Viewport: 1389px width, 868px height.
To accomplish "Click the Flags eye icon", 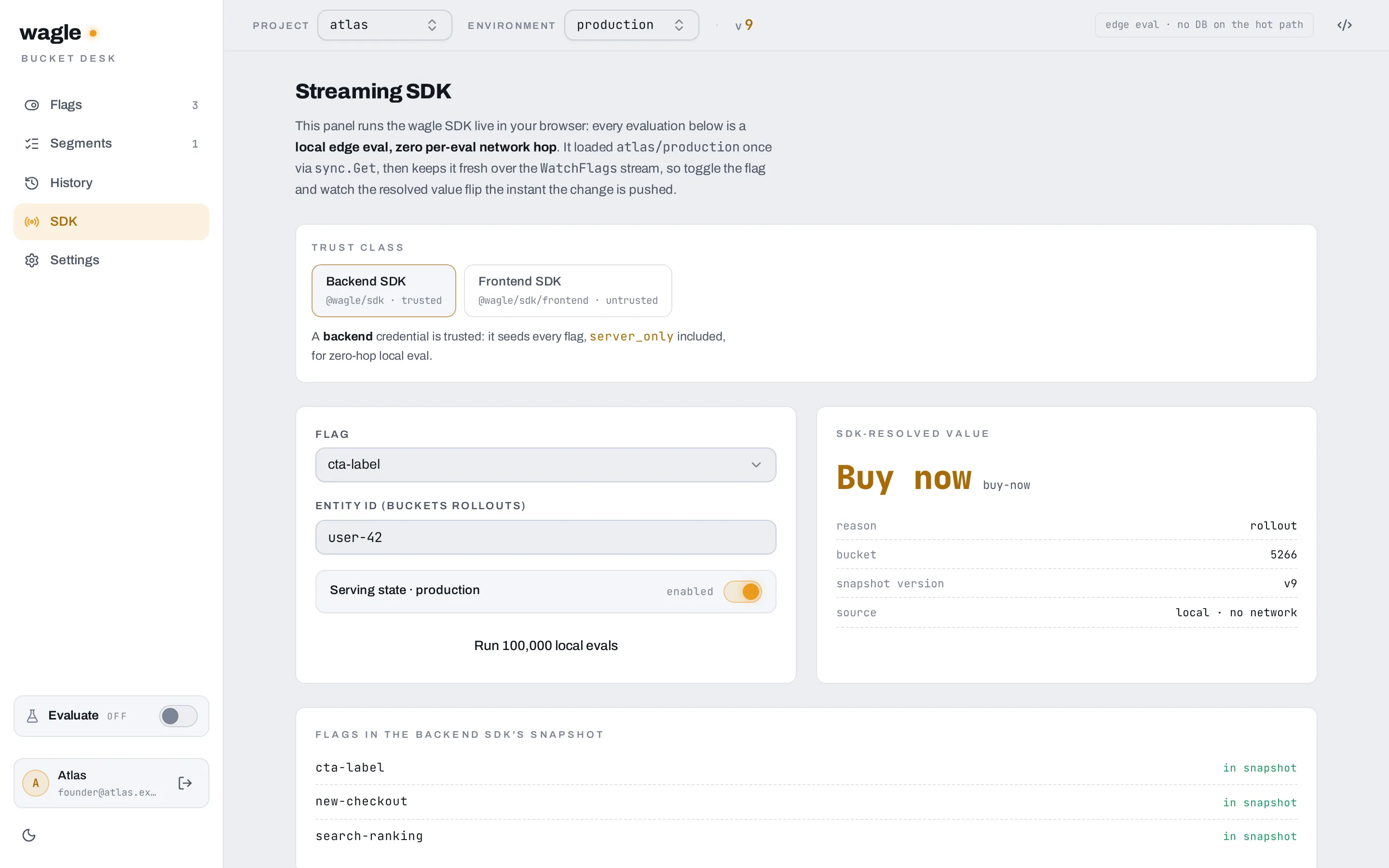I will click(31, 105).
